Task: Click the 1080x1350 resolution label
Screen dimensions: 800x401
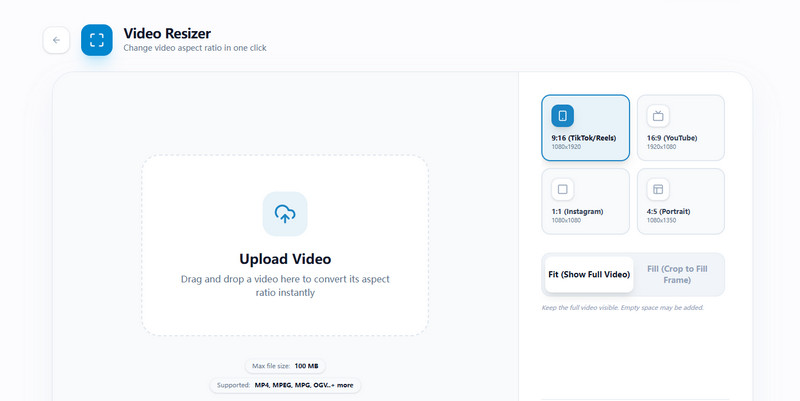Action: coord(661,220)
